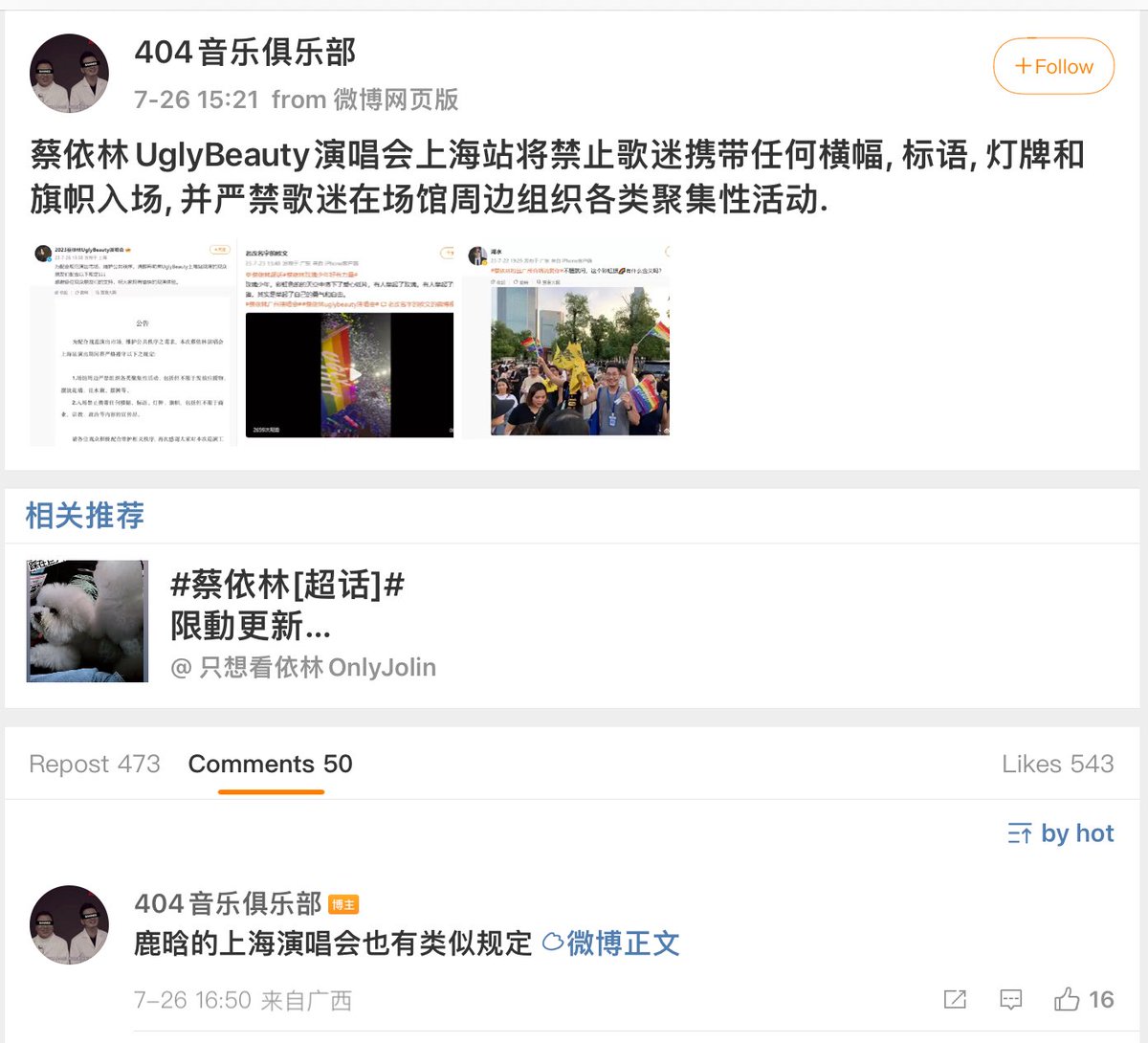The image size is (1148, 1043).
Task: Visit @只想看依林OnlyJolin user link
Action: (303, 667)
